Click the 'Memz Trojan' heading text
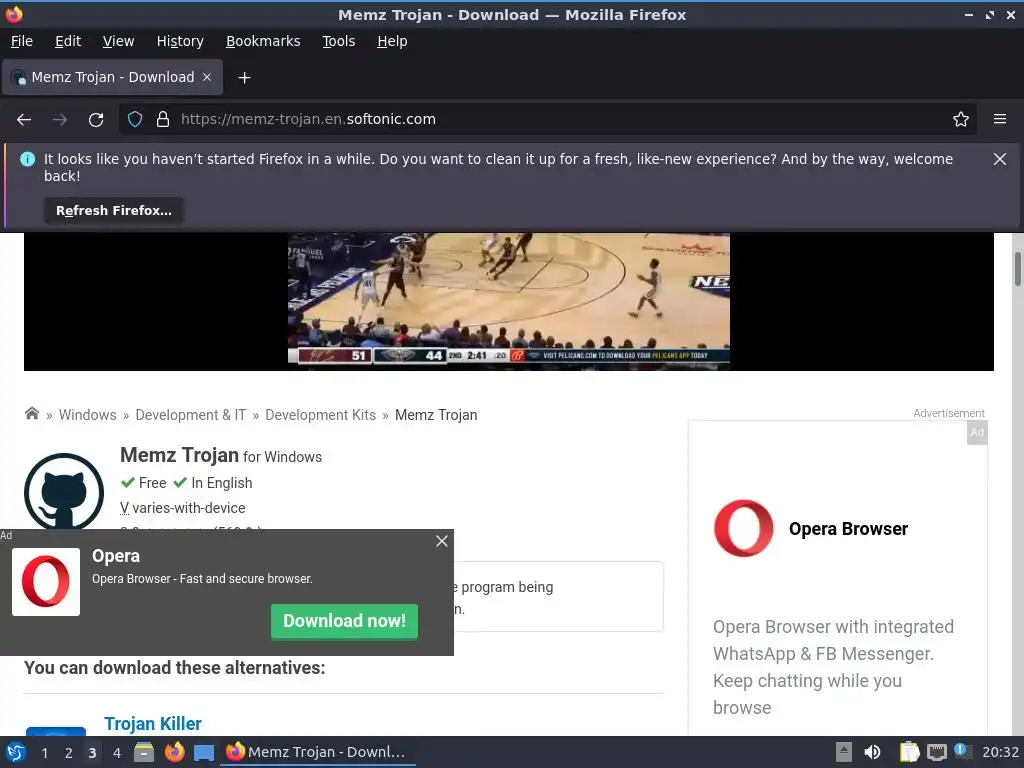 pos(180,455)
